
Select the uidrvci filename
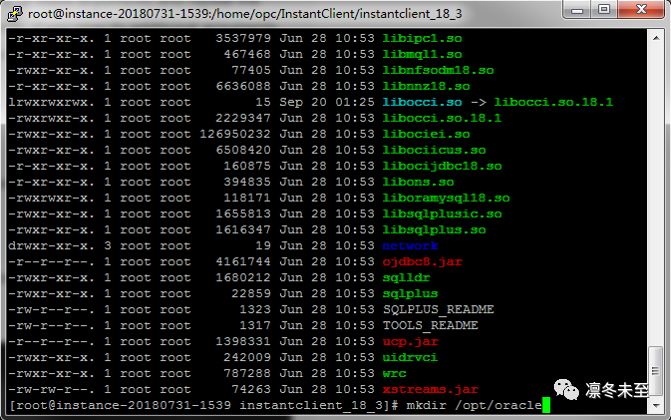pyautogui.click(x=410, y=357)
